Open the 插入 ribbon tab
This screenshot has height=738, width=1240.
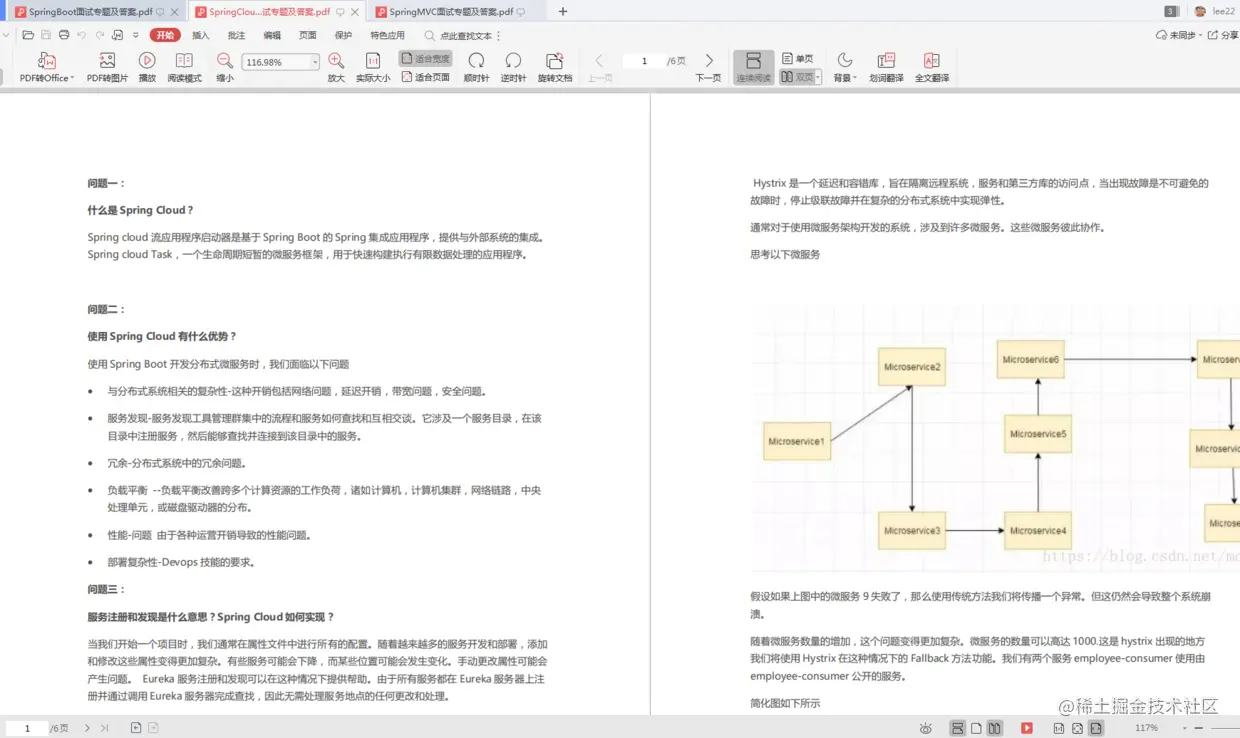(201, 35)
